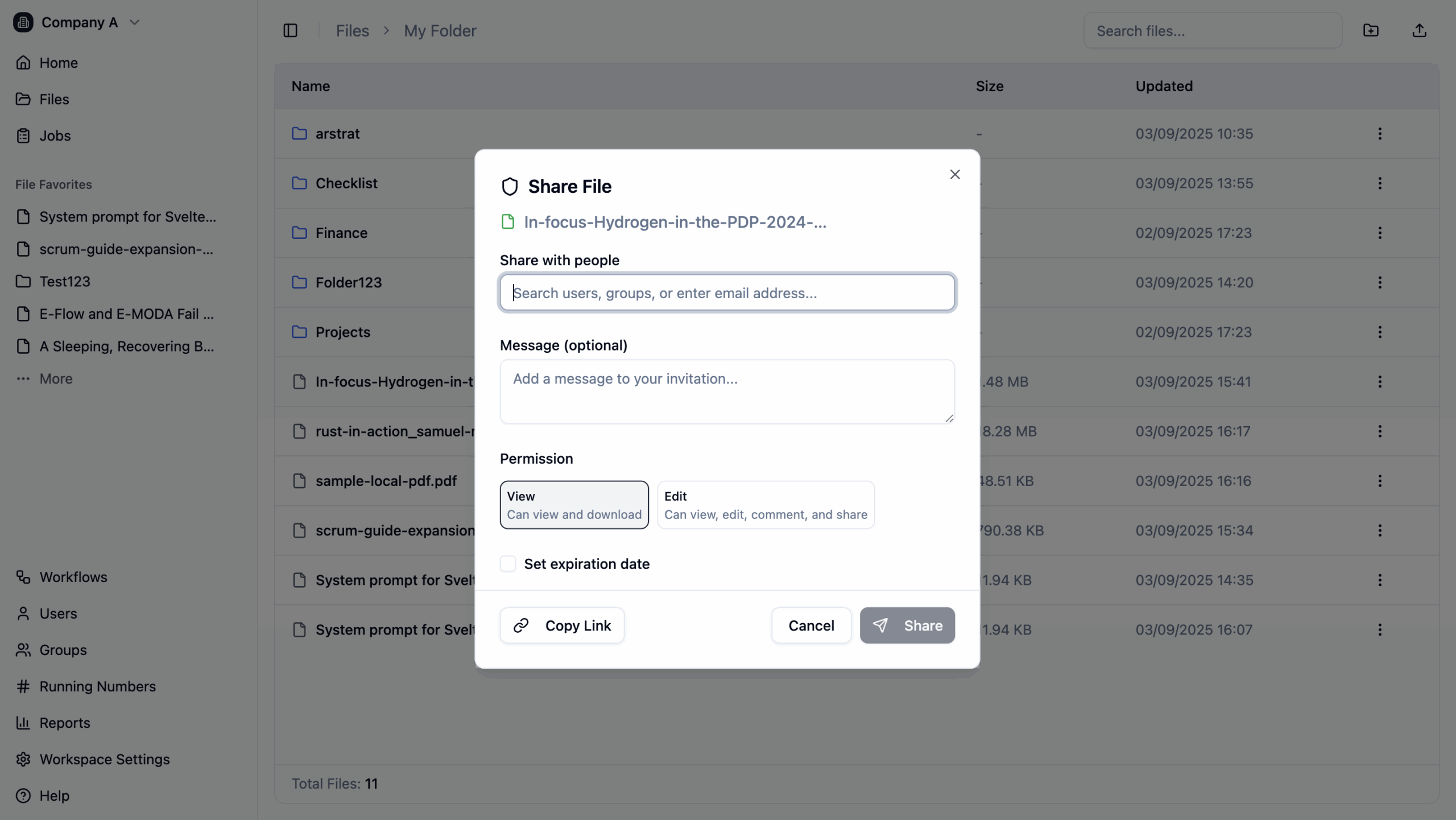Viewport: 1456px width, 820px height.
Task: Close the Share File dialog
Action: (x=955, y=175)
